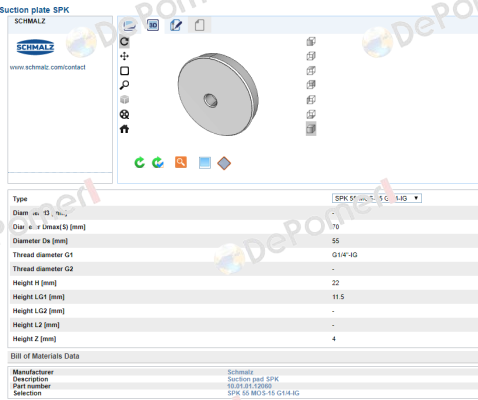Screen dimensions: 478x400
Task: Click the Diameter Ds [mm] label
Action: click(40, 241)
